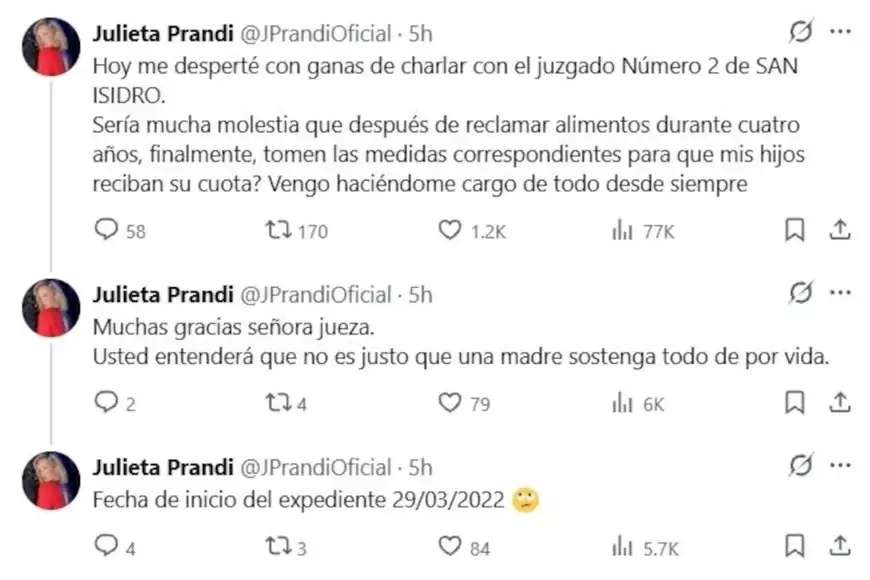Screen dimensions: 870x580
Task: Open analytics showing 77K views
Action: tap(622, 231)
